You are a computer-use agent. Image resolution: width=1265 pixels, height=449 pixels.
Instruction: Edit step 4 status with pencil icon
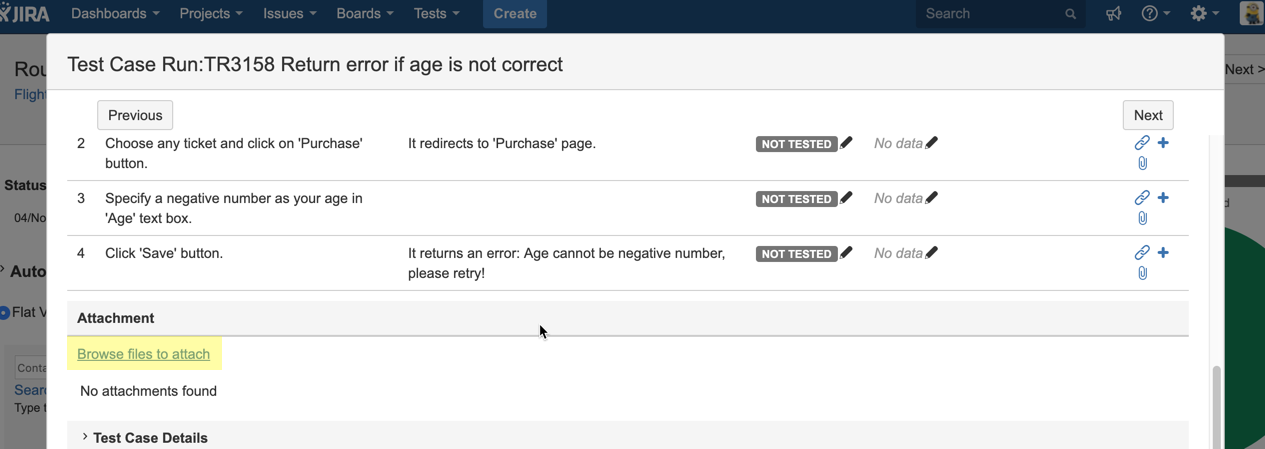coord(847,253)
